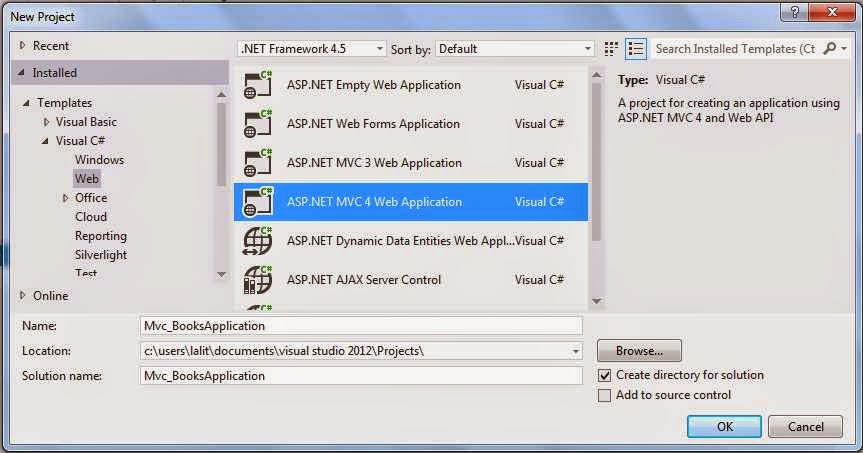Switch to small icons view
This screenshot has width=863, height=453.
tap(611, 49)
